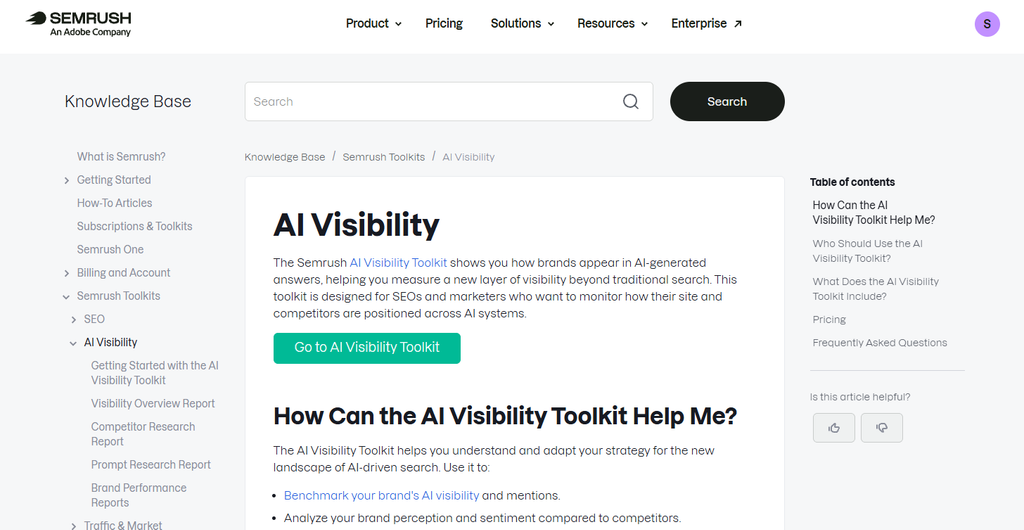Click the thumbs up helpful button
This screenshot has height=530, width=1024.
coord(833,428)
